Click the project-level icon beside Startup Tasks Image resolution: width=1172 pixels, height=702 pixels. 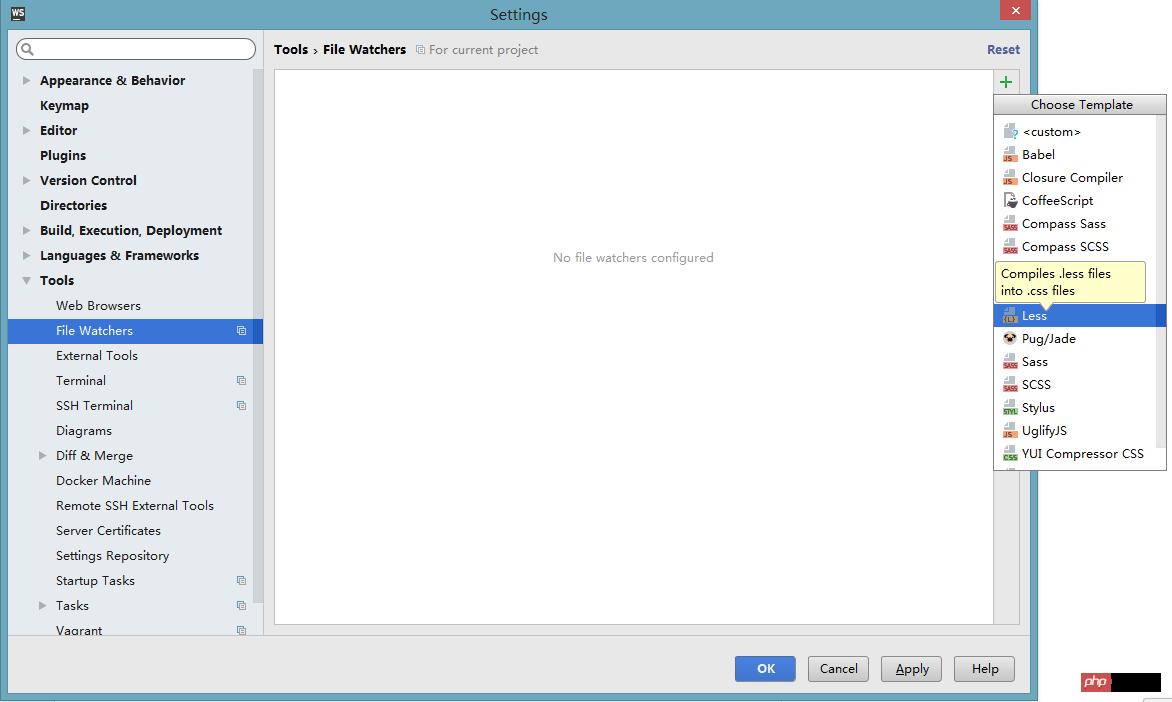pos(241,581)
